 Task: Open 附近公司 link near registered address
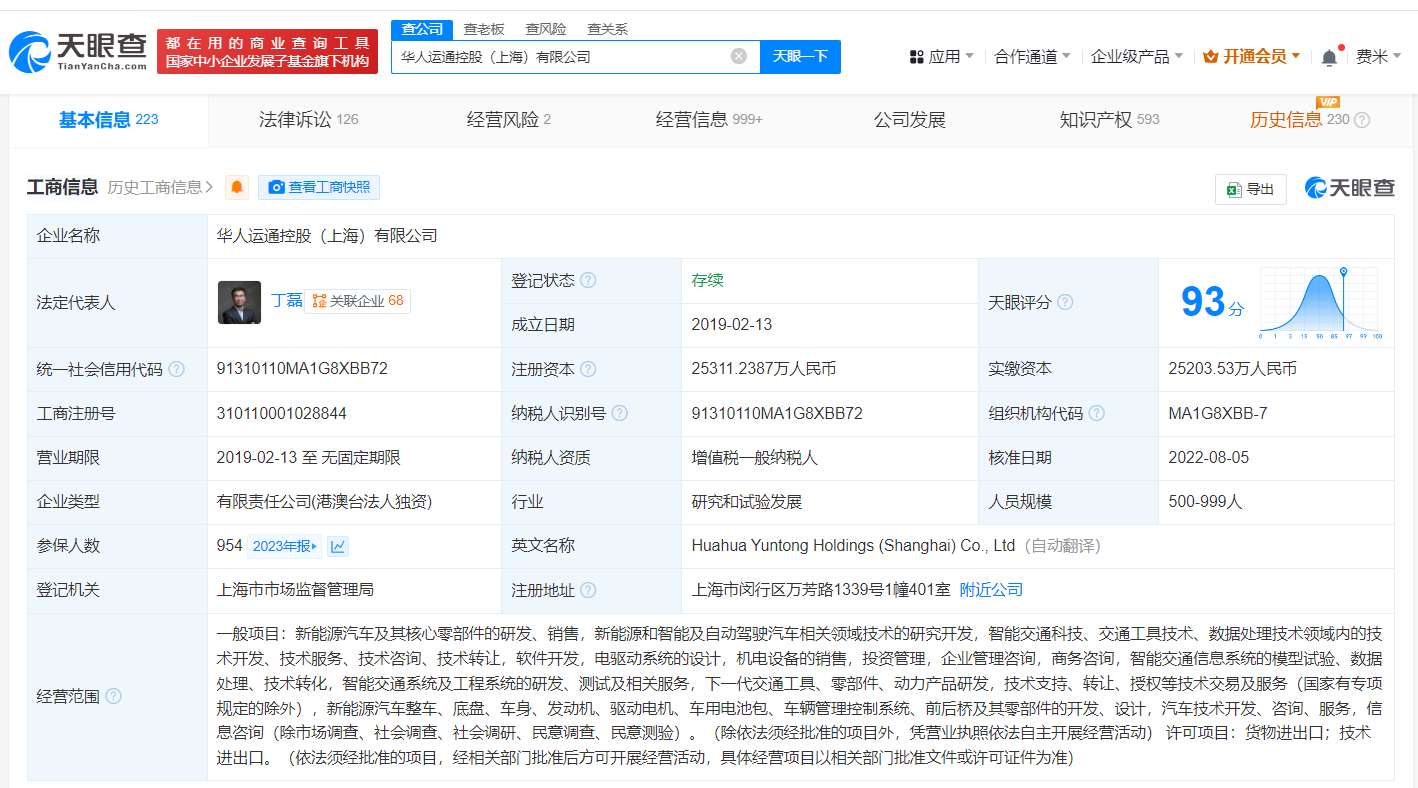[991, 590]
